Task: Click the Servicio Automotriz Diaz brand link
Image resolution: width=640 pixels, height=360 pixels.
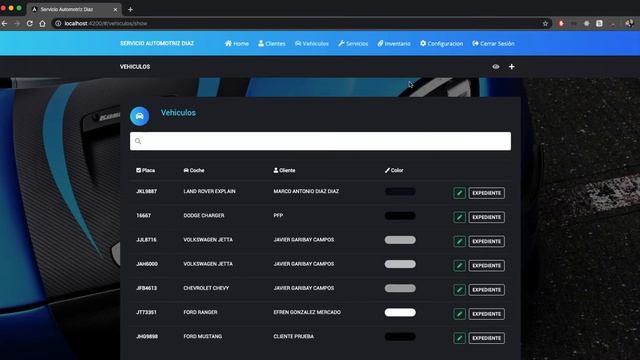Action: coord(157,43)
